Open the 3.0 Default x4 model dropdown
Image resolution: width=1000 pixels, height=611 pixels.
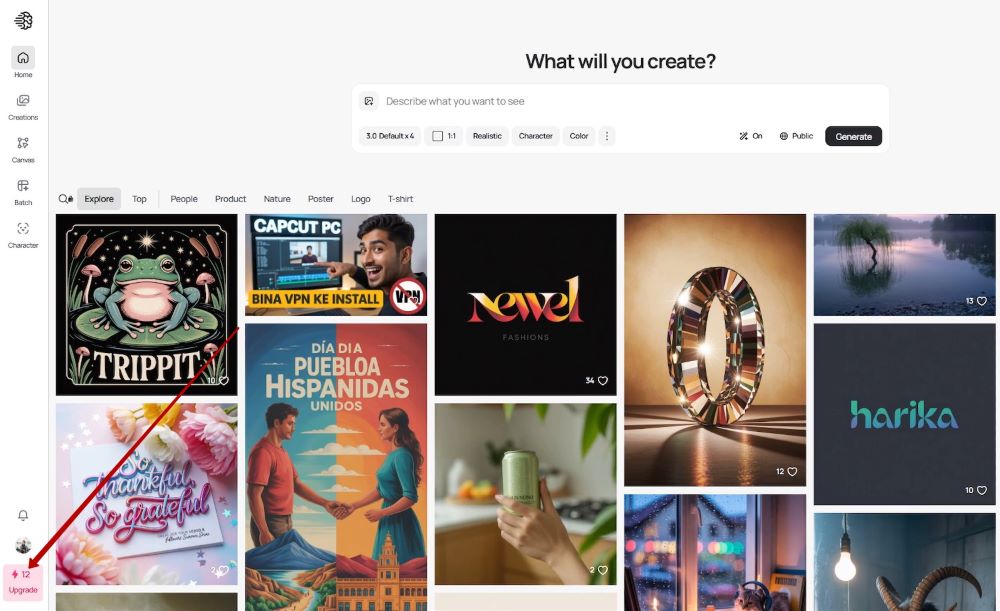click(390, 136)
